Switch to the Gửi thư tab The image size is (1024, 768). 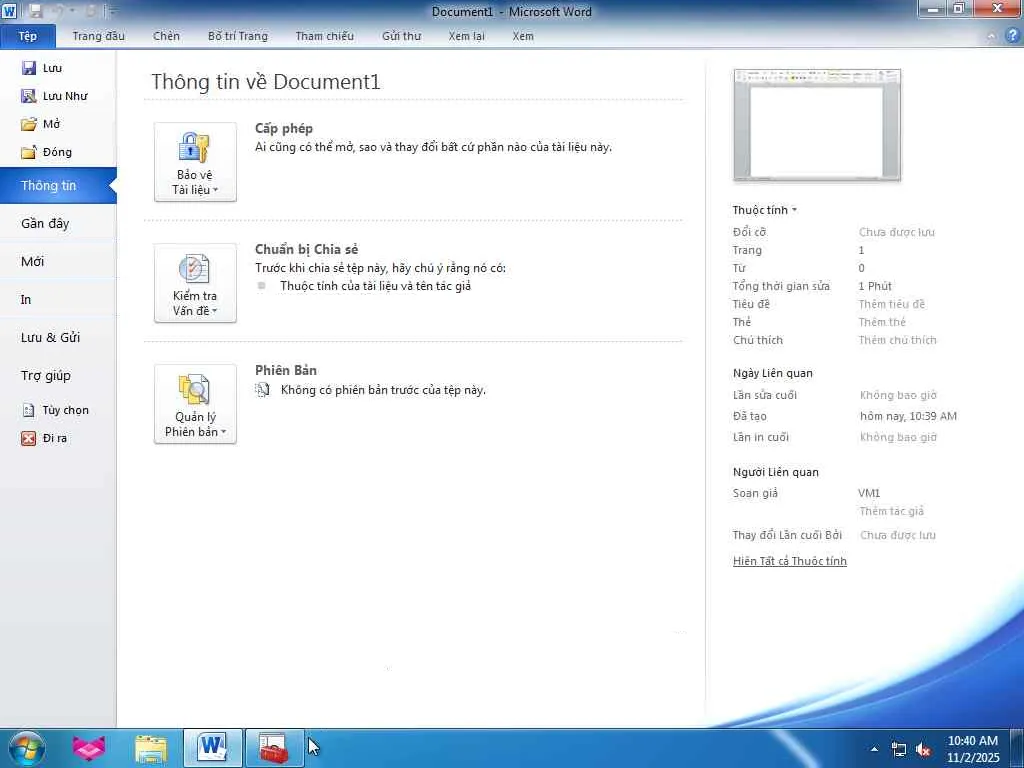402,36
